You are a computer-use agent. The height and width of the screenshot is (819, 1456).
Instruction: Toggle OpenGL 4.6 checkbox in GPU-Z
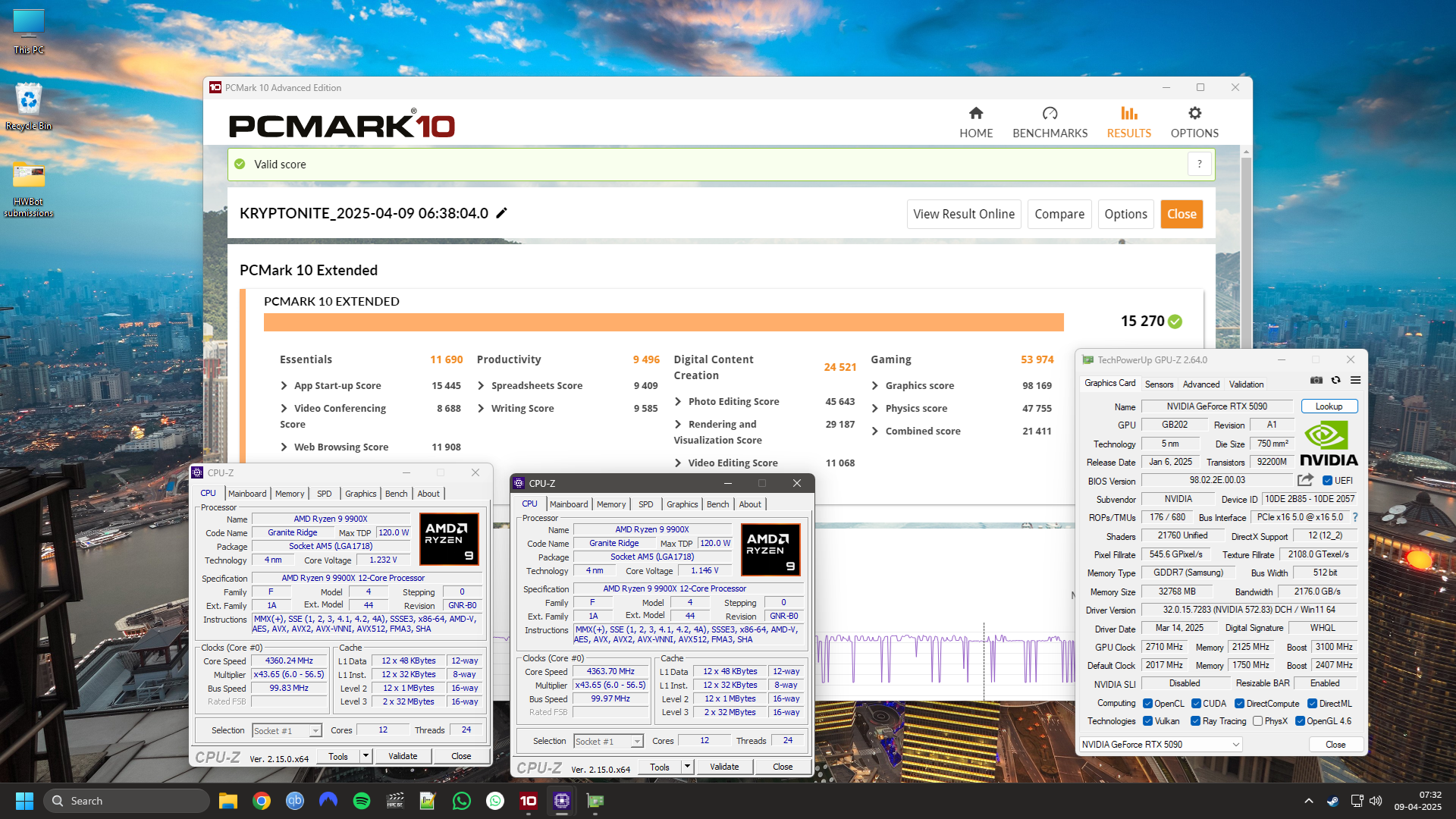(1300, 720)
